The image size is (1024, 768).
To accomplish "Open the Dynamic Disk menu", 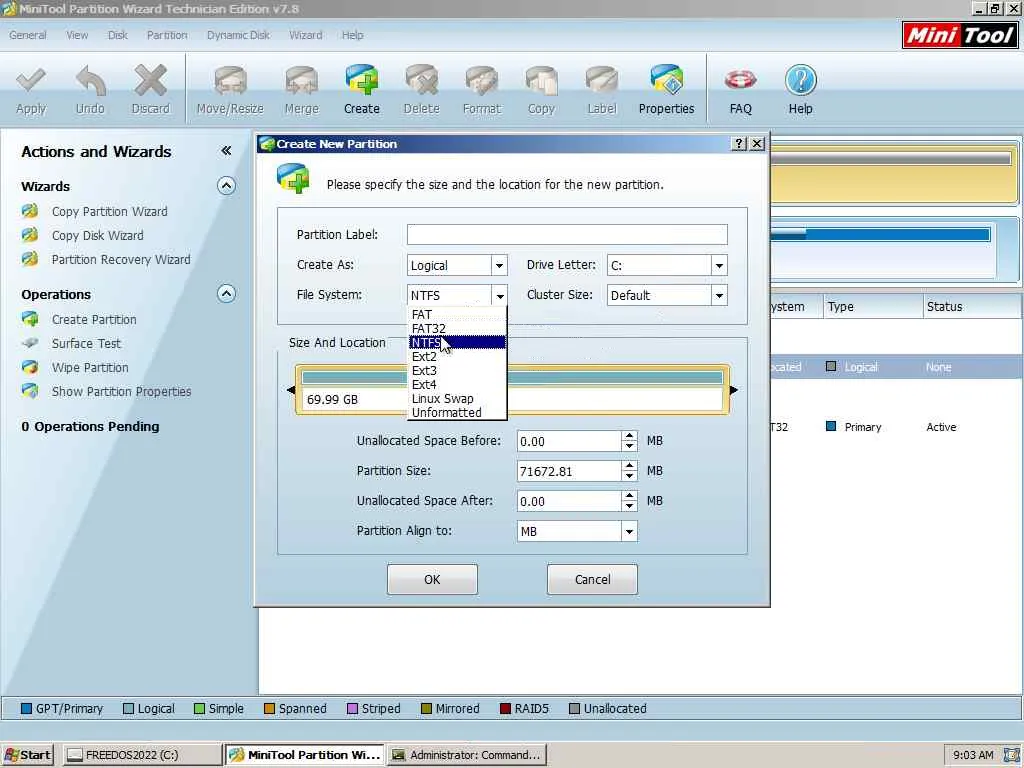I will [x=238, y=35].
